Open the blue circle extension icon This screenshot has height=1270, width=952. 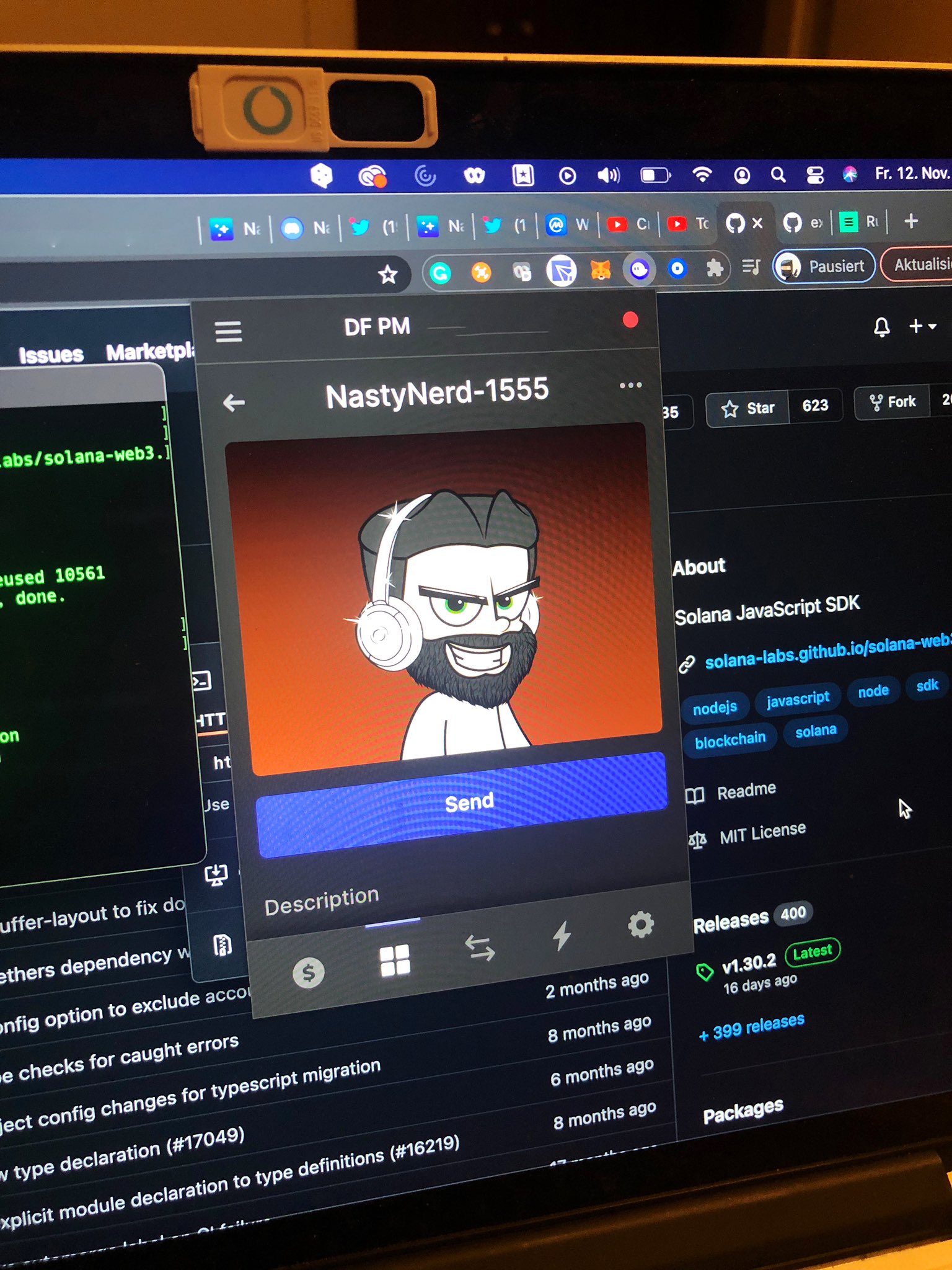[677, 269]
